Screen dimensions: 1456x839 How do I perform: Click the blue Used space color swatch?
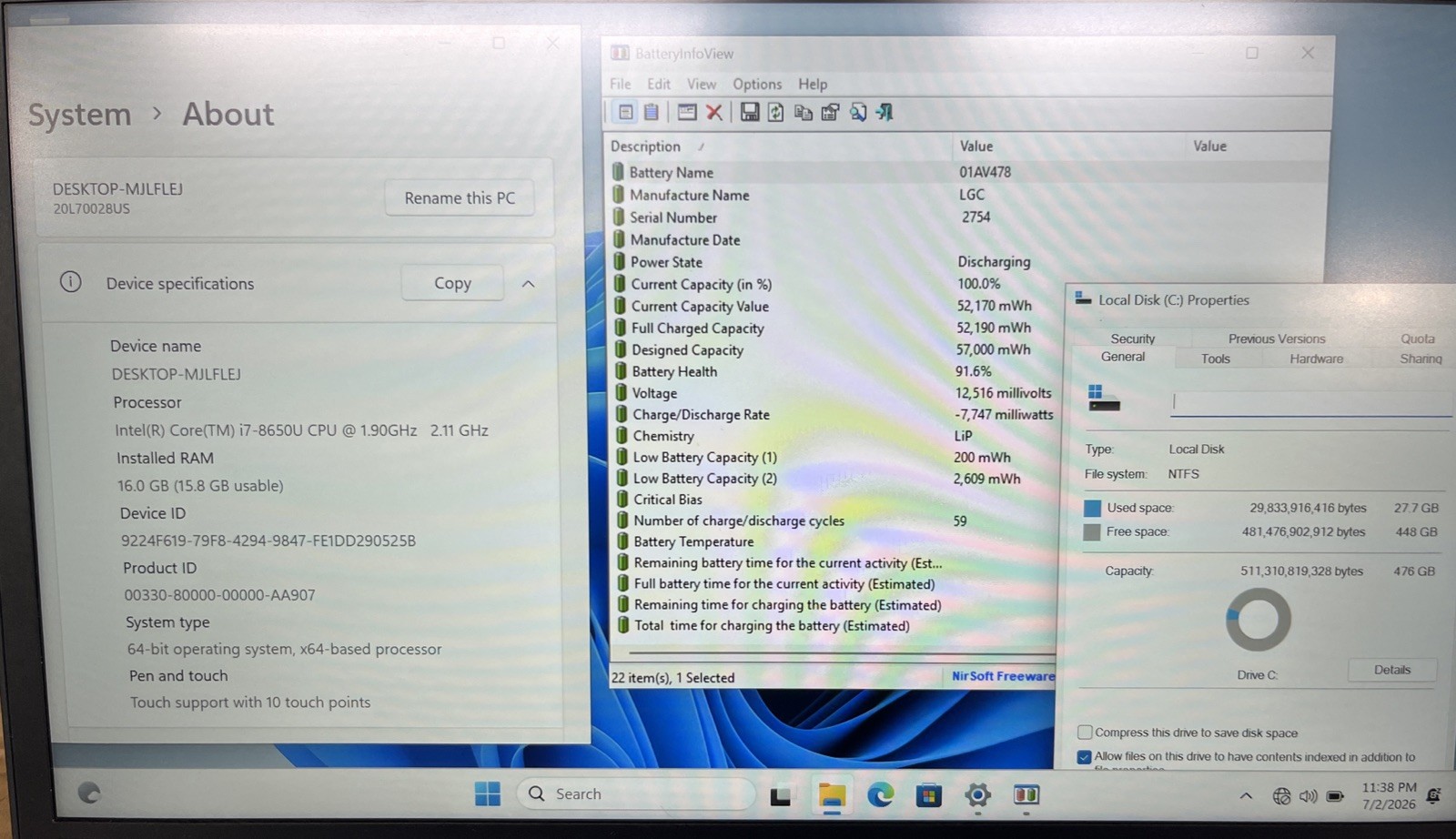1092,509
